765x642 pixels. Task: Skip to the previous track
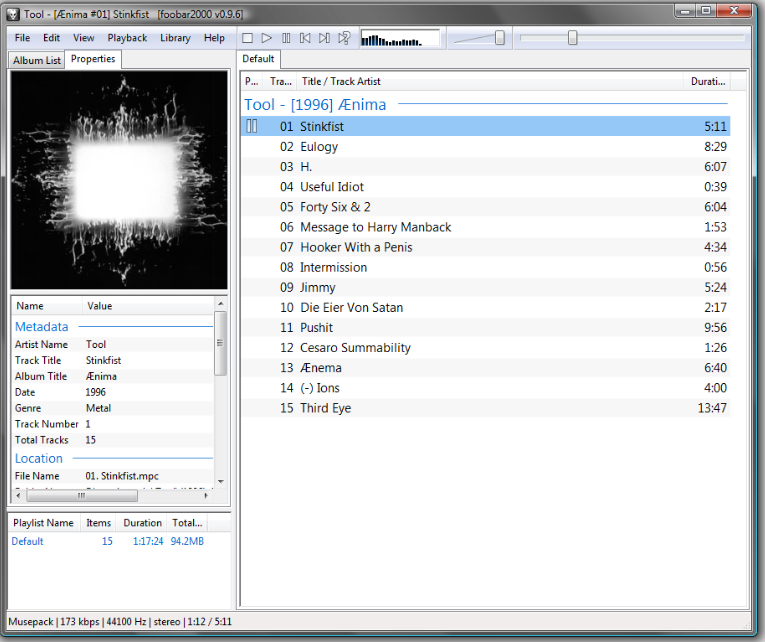pyautogui.click(x=305, y=38)
